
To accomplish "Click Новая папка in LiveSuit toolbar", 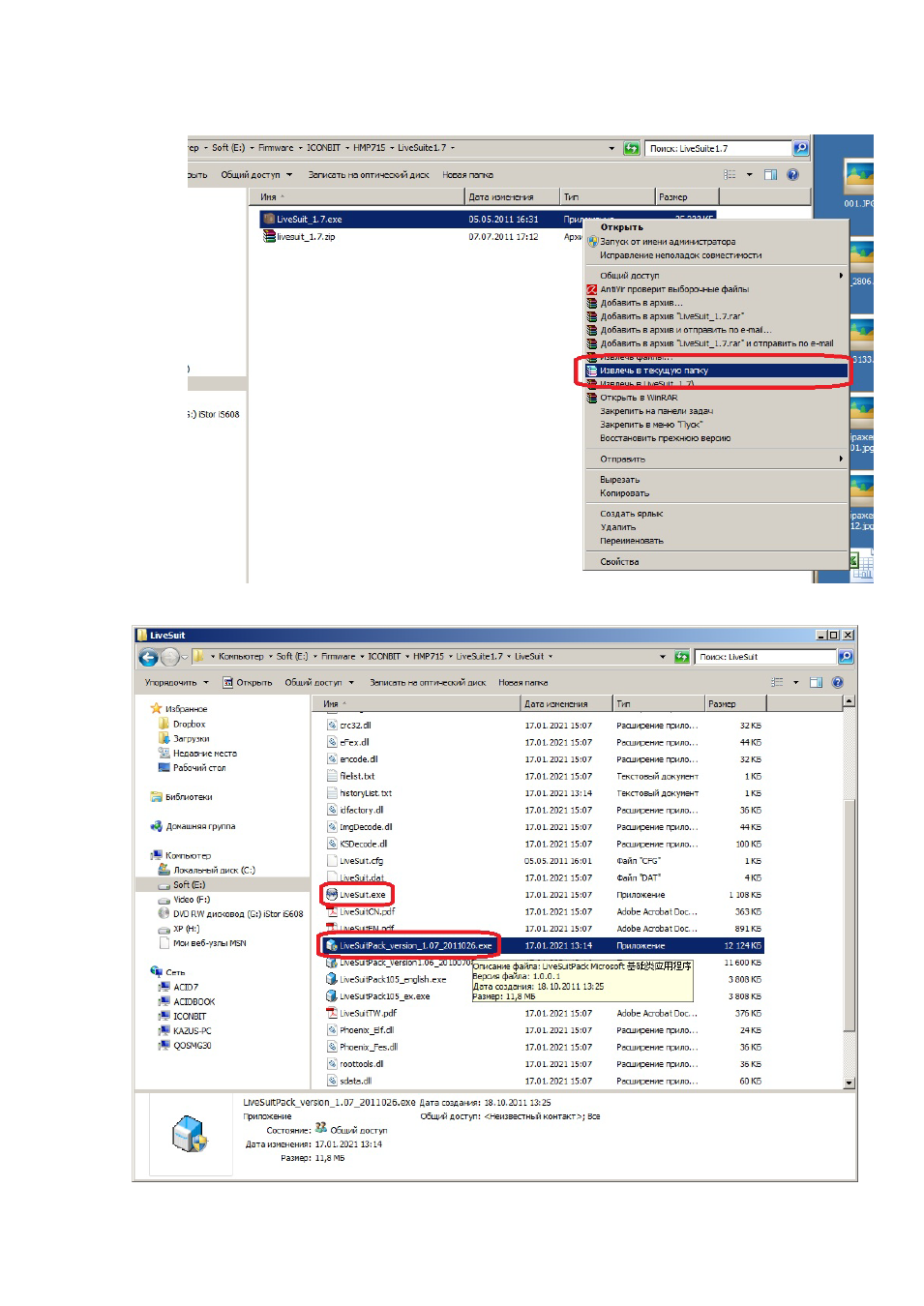I will [522, 683].
